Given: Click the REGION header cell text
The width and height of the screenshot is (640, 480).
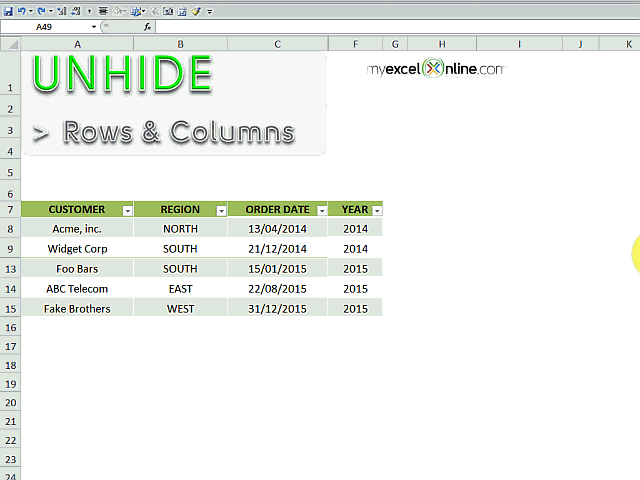Looking at the screenshot, I should (180, 209).
